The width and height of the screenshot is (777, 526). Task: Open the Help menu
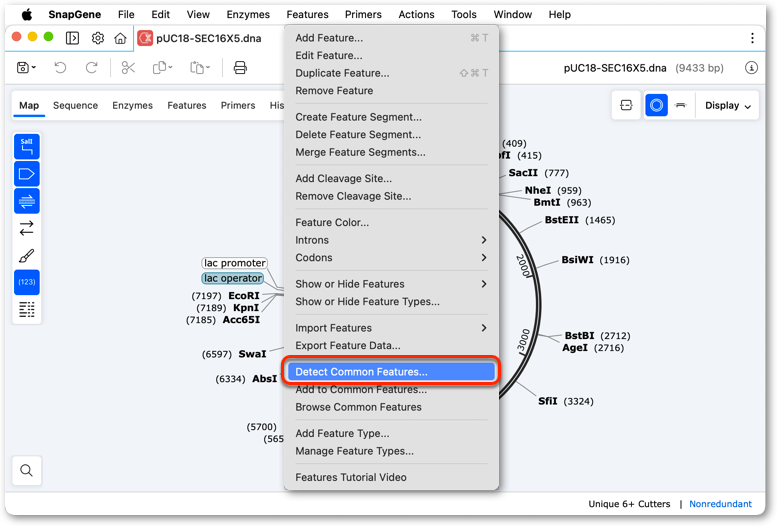tap(559, 14)
